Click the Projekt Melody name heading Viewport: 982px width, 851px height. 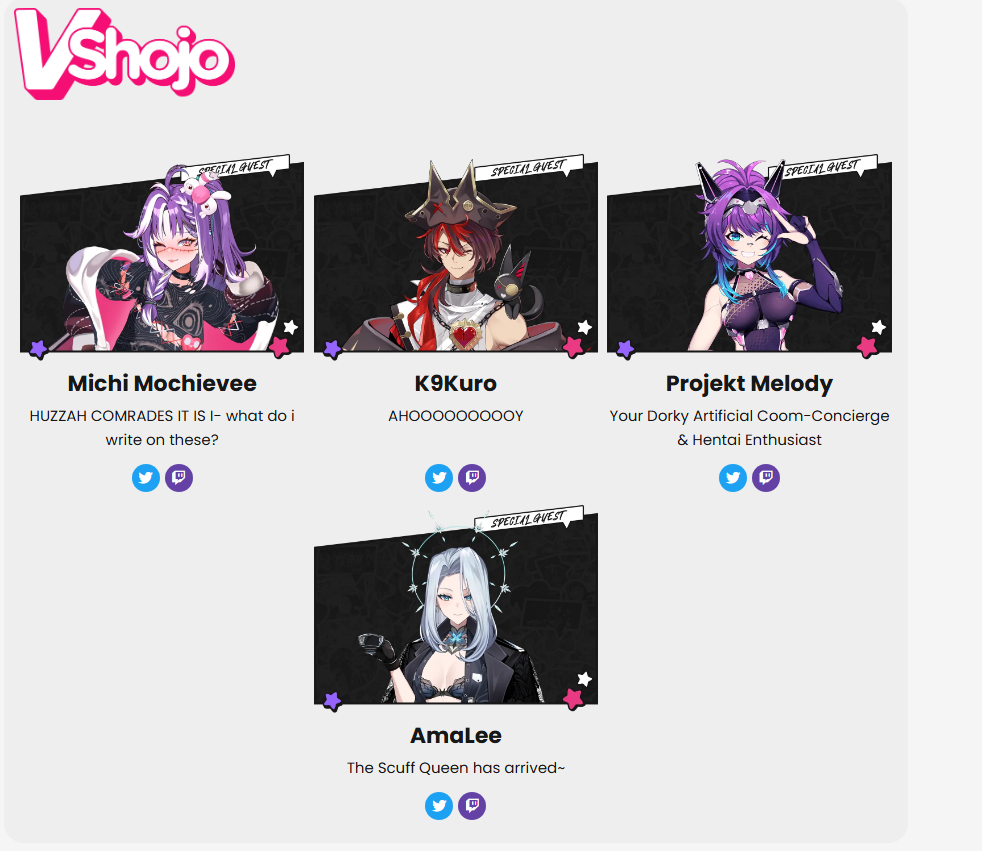(x=750, y=383)
